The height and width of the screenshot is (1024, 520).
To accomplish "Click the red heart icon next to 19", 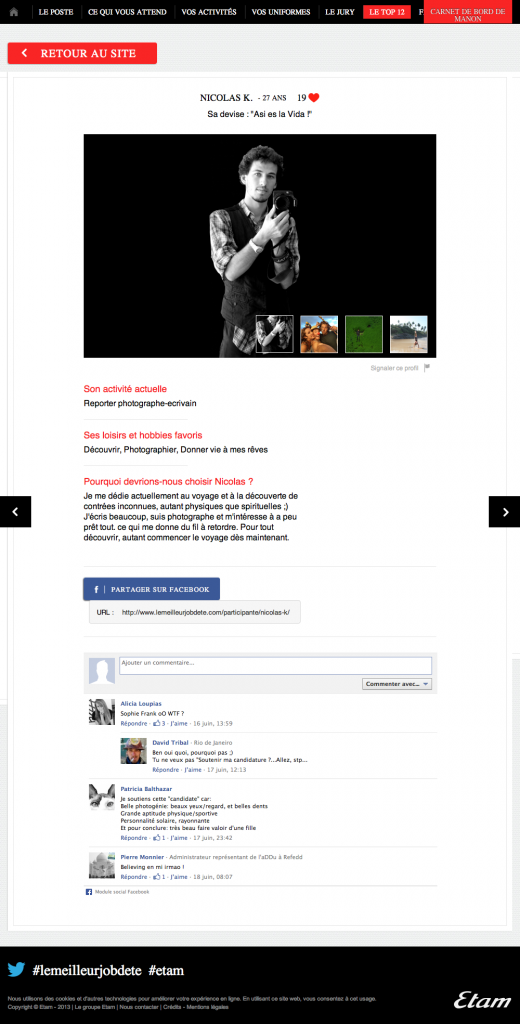I will pyautogui.click(x=314, y=98).
